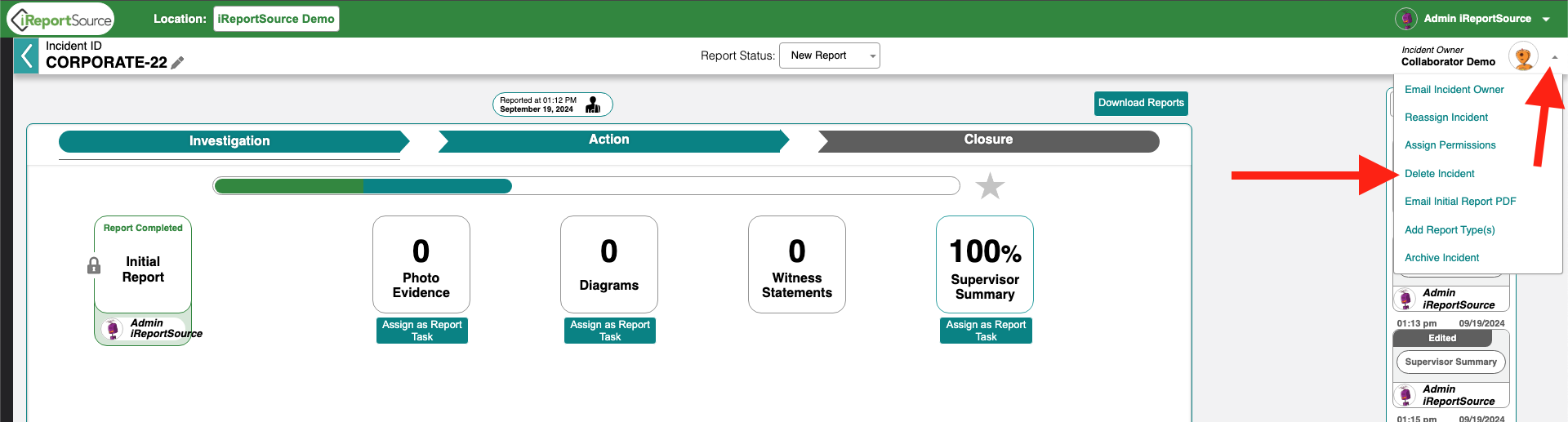Collapse the Incident Owner options menu arrow

point(1554,57)
